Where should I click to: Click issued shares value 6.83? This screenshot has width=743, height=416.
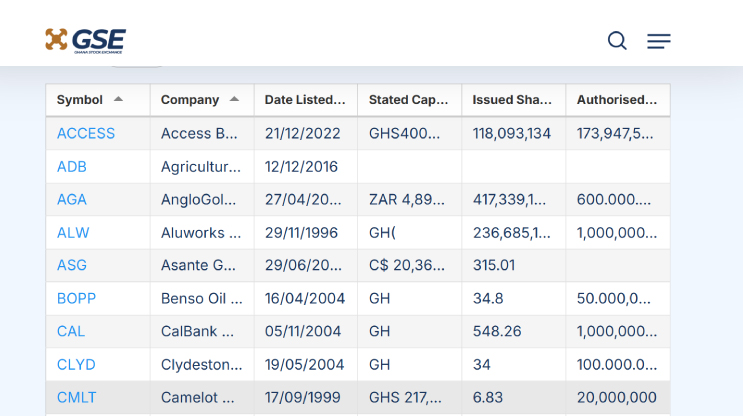click(488, 398)
